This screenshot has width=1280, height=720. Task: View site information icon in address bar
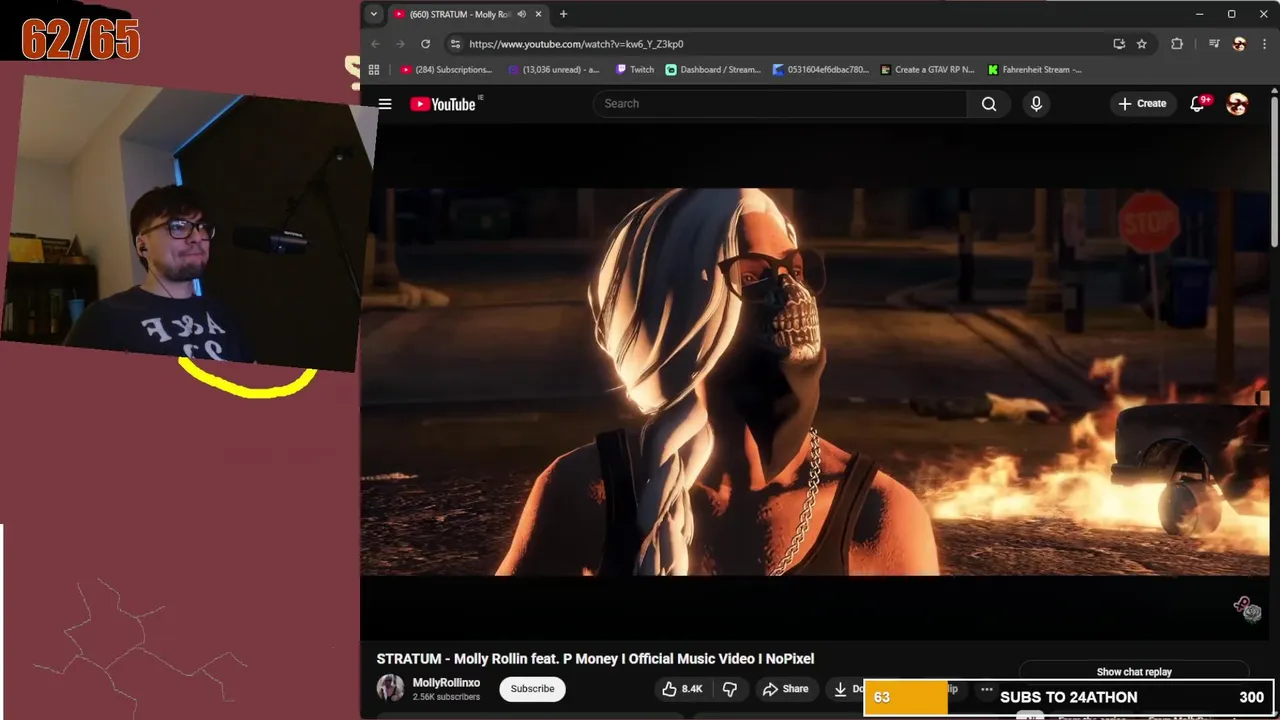(x=455, y=44)
